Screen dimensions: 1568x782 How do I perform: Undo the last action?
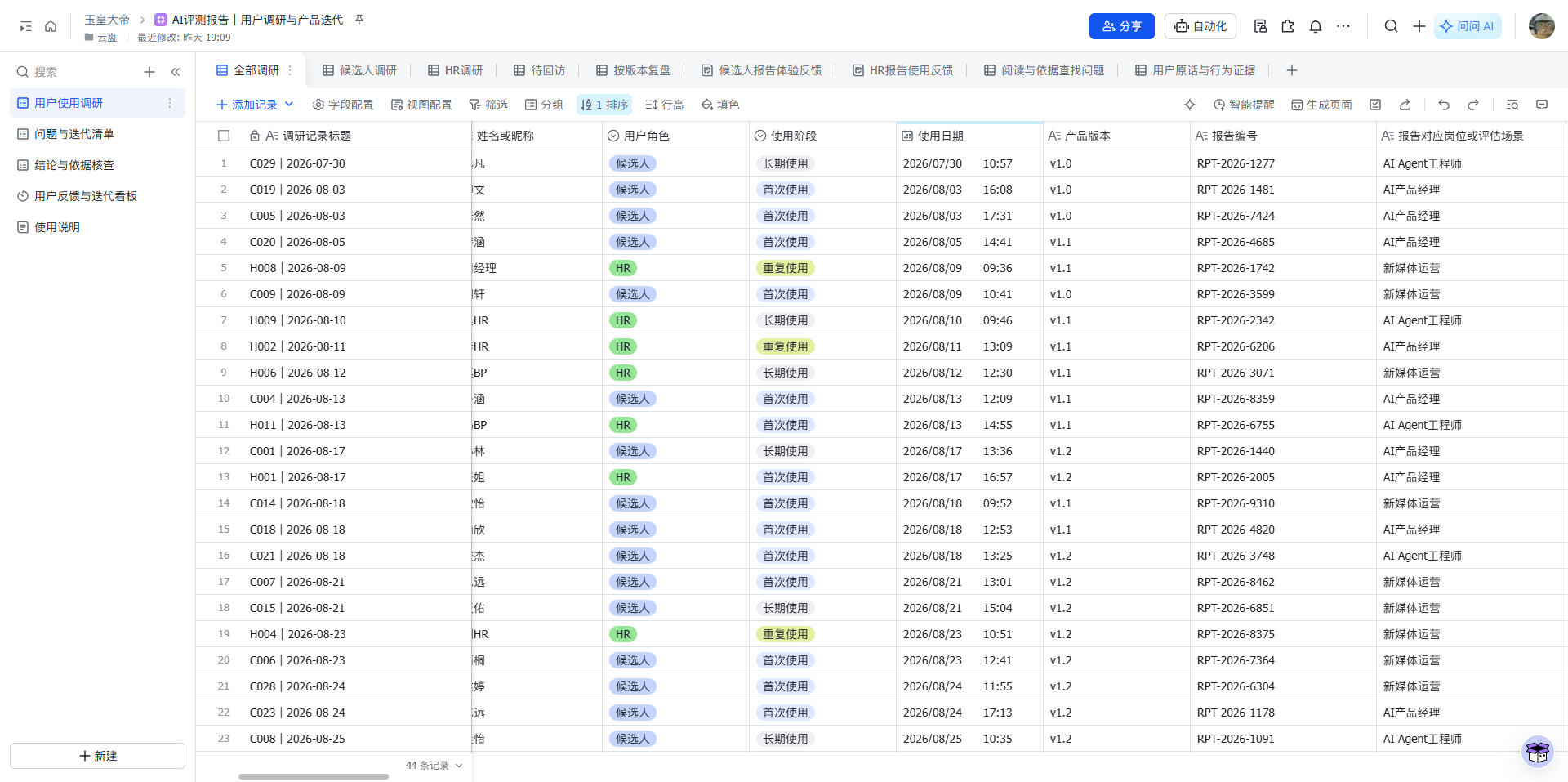pos(1444,105)
